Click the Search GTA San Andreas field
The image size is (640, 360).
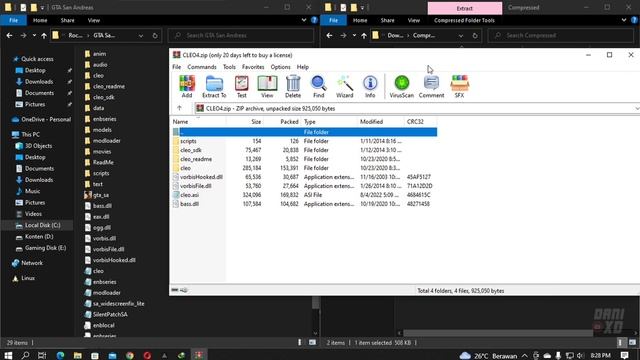[x=241, y=36]
